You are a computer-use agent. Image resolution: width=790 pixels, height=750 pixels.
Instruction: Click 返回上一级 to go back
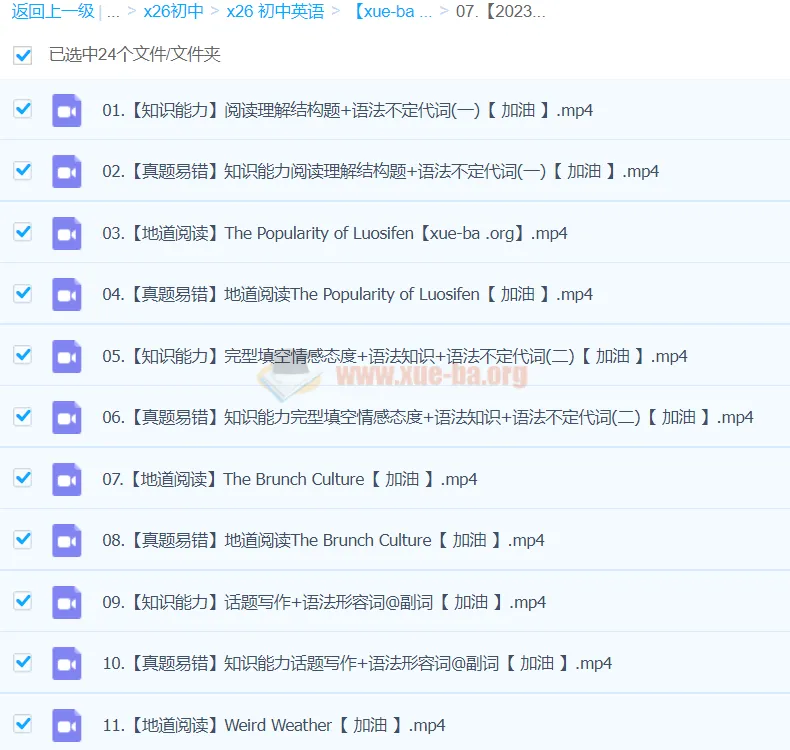(52, 12)
